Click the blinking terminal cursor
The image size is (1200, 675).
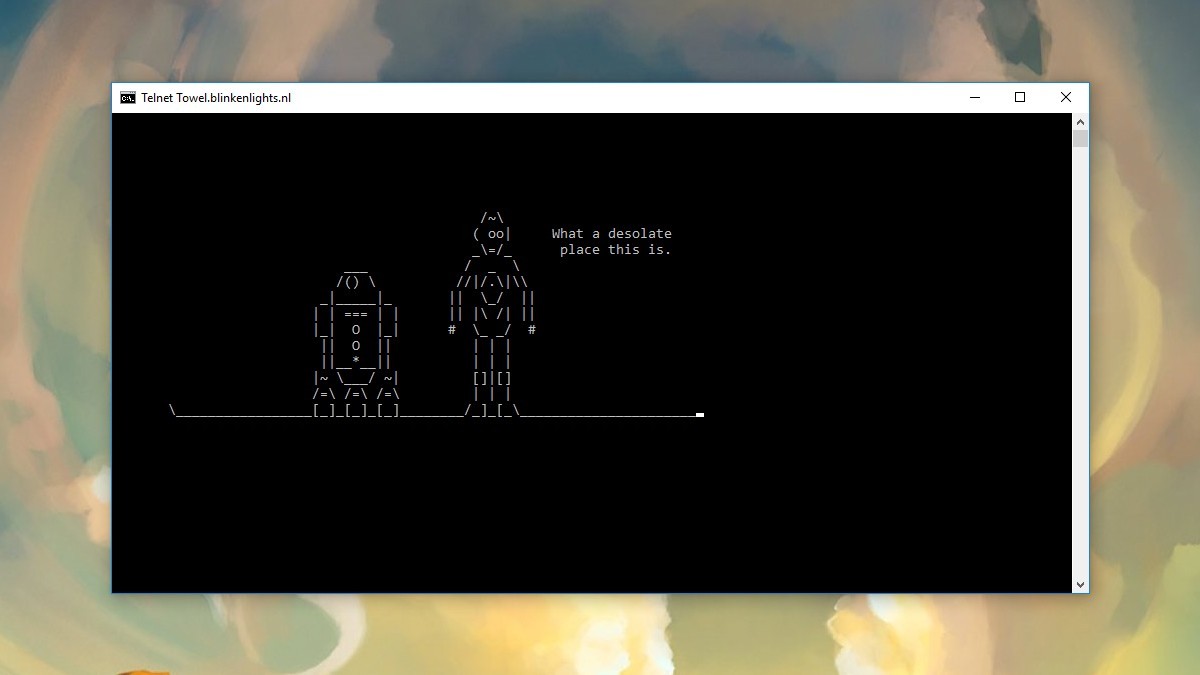tap(700, 415)
